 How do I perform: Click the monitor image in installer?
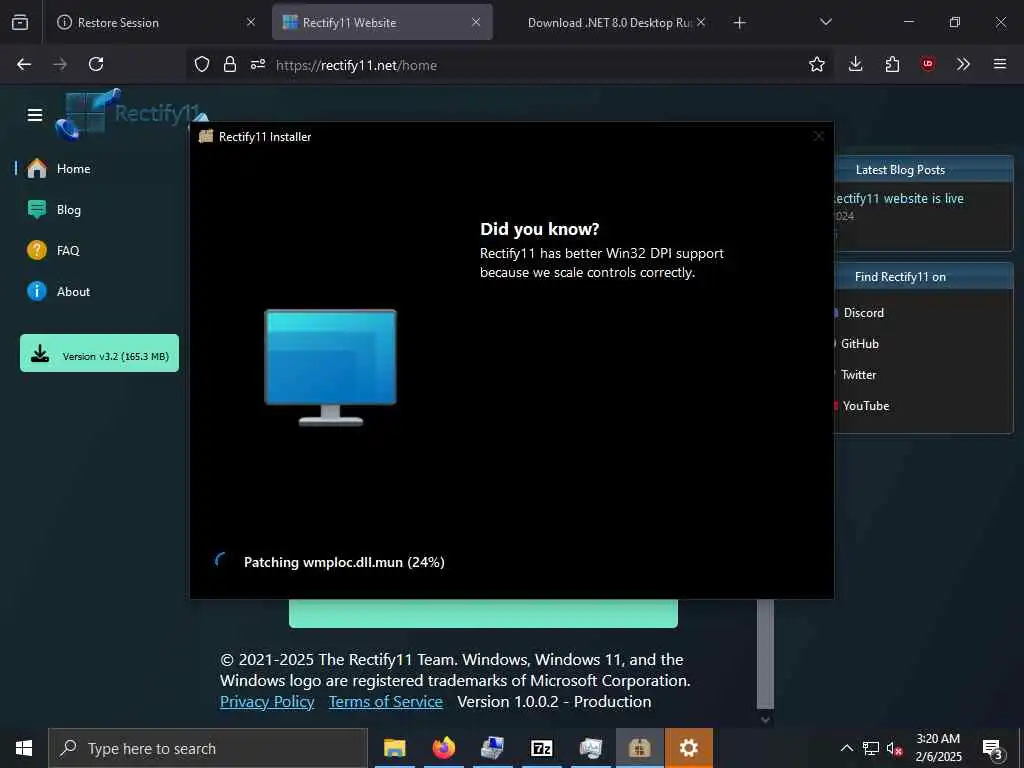330,368
